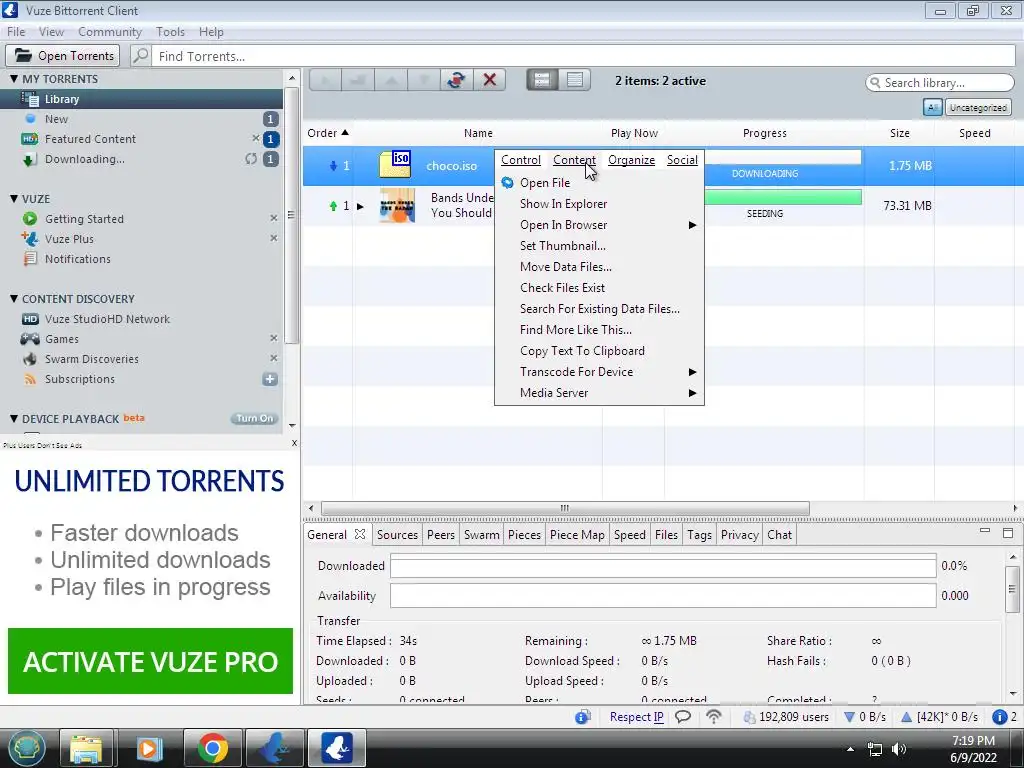Expand the Open In Browser submenu
The height and width of the screenshot is (768, 1024).
692,225
